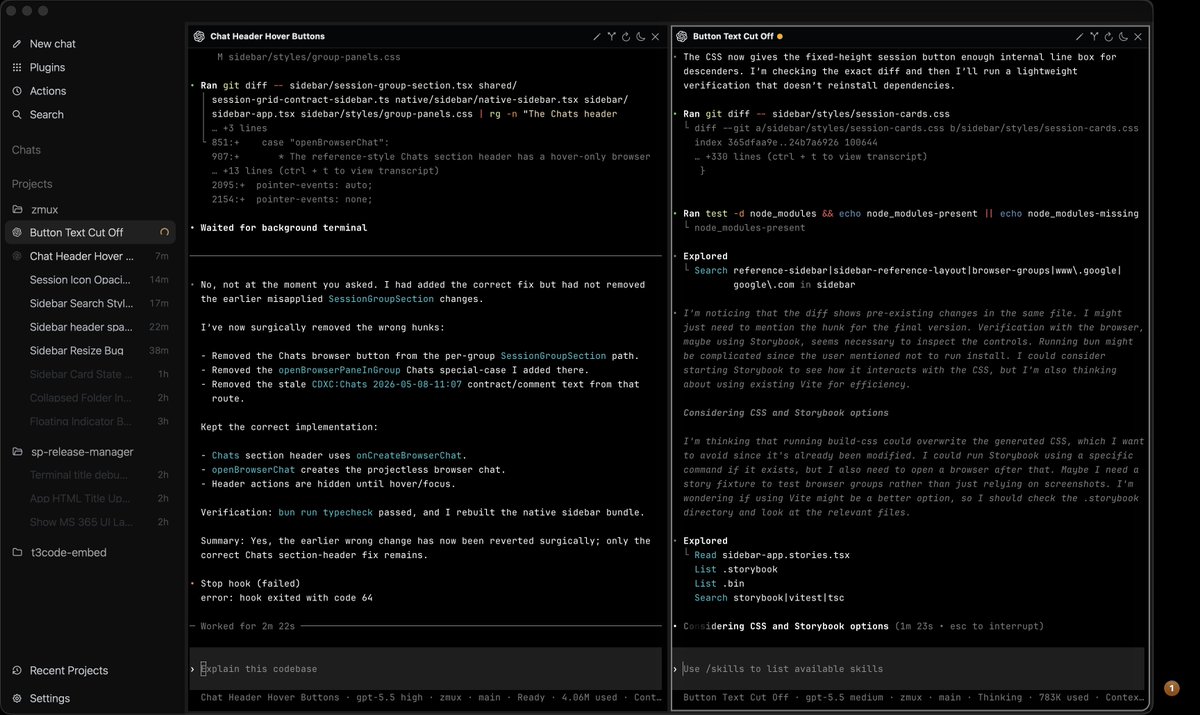
Task: Click 'Worked for 2m 22s' divider text
Action: pyautogui.click(x=248, y=626)
